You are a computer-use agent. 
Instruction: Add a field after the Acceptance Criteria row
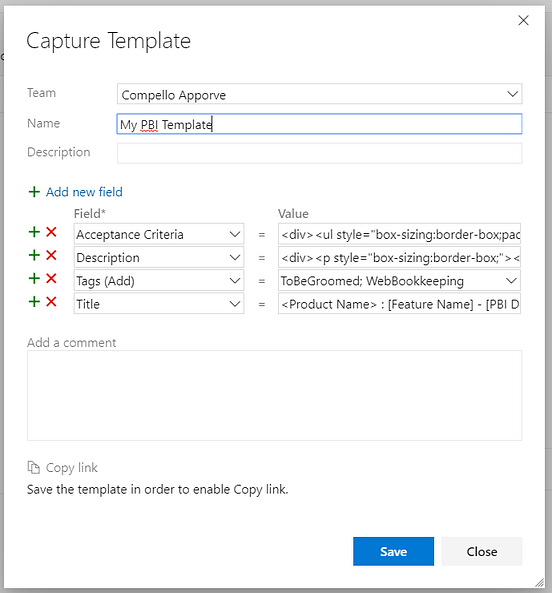pyautogui.click(x=34, y=232)
